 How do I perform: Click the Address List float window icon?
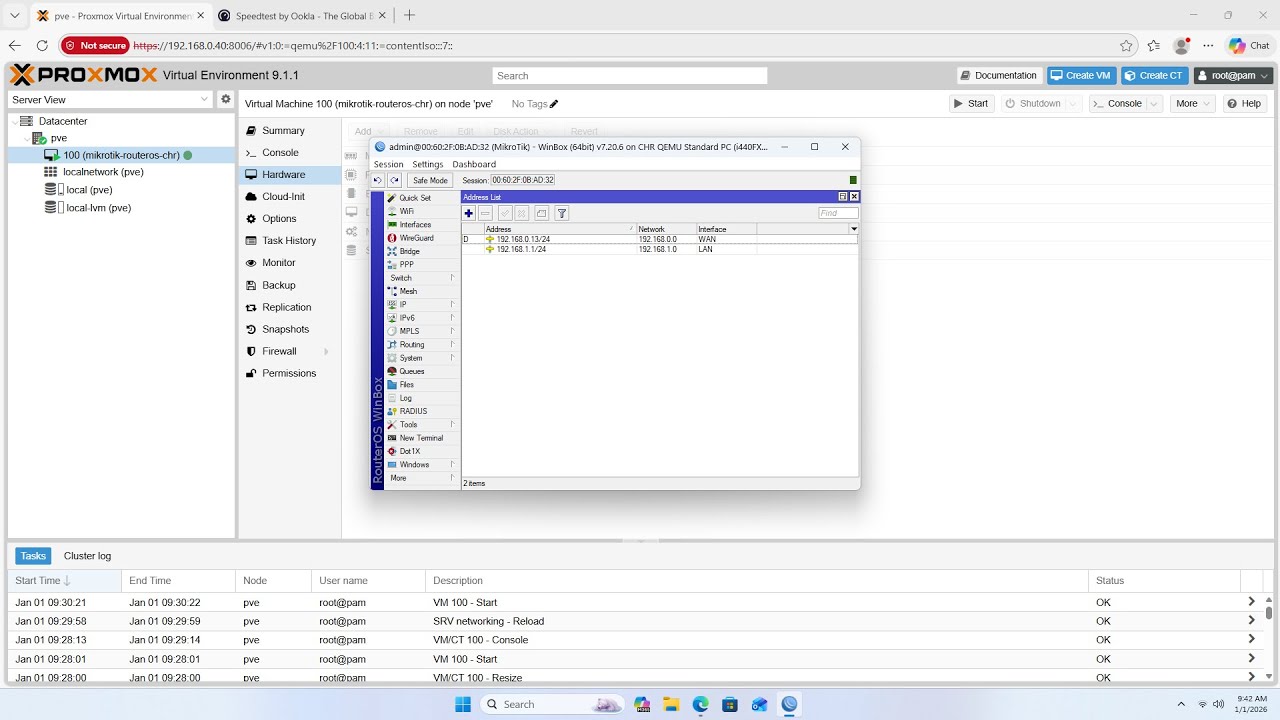click(x=842, y=197)
